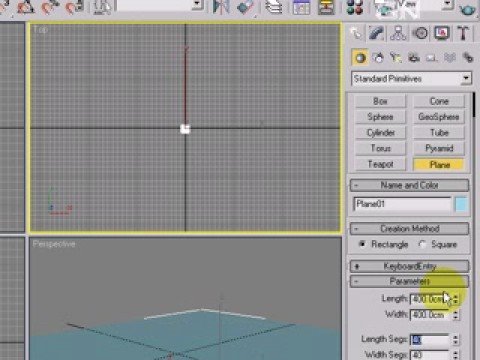Open the Utilities hammer tab
Viewport: 480px width, 360px height.
(x=463, y=33)
